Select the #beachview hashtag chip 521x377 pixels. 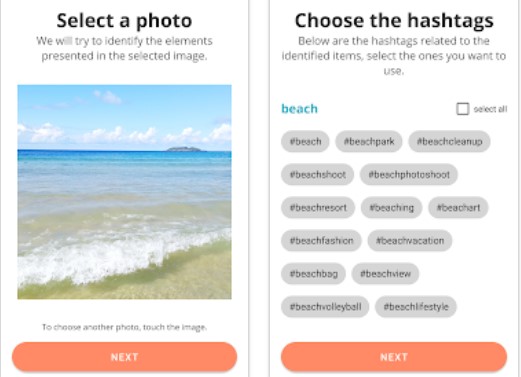coord(385,274)
